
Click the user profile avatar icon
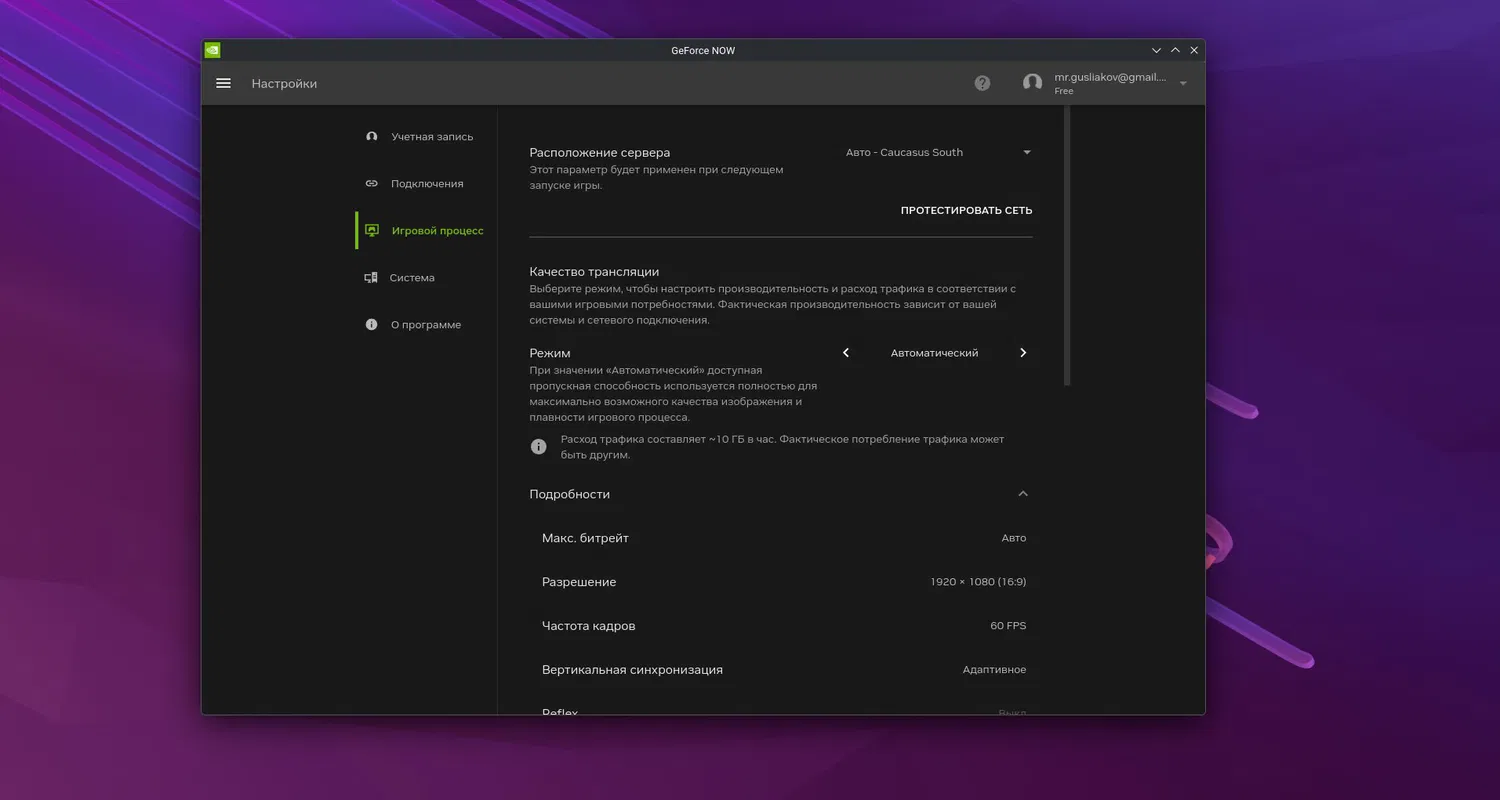pos(1033,83)
